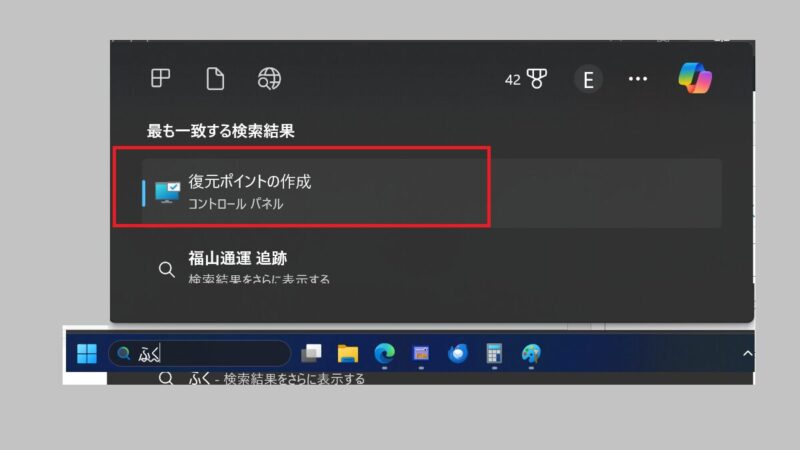Screen dimensions: 800x450
Task: Launch Microsoft Edge from the taskbar
Action: tap(385, 353)
